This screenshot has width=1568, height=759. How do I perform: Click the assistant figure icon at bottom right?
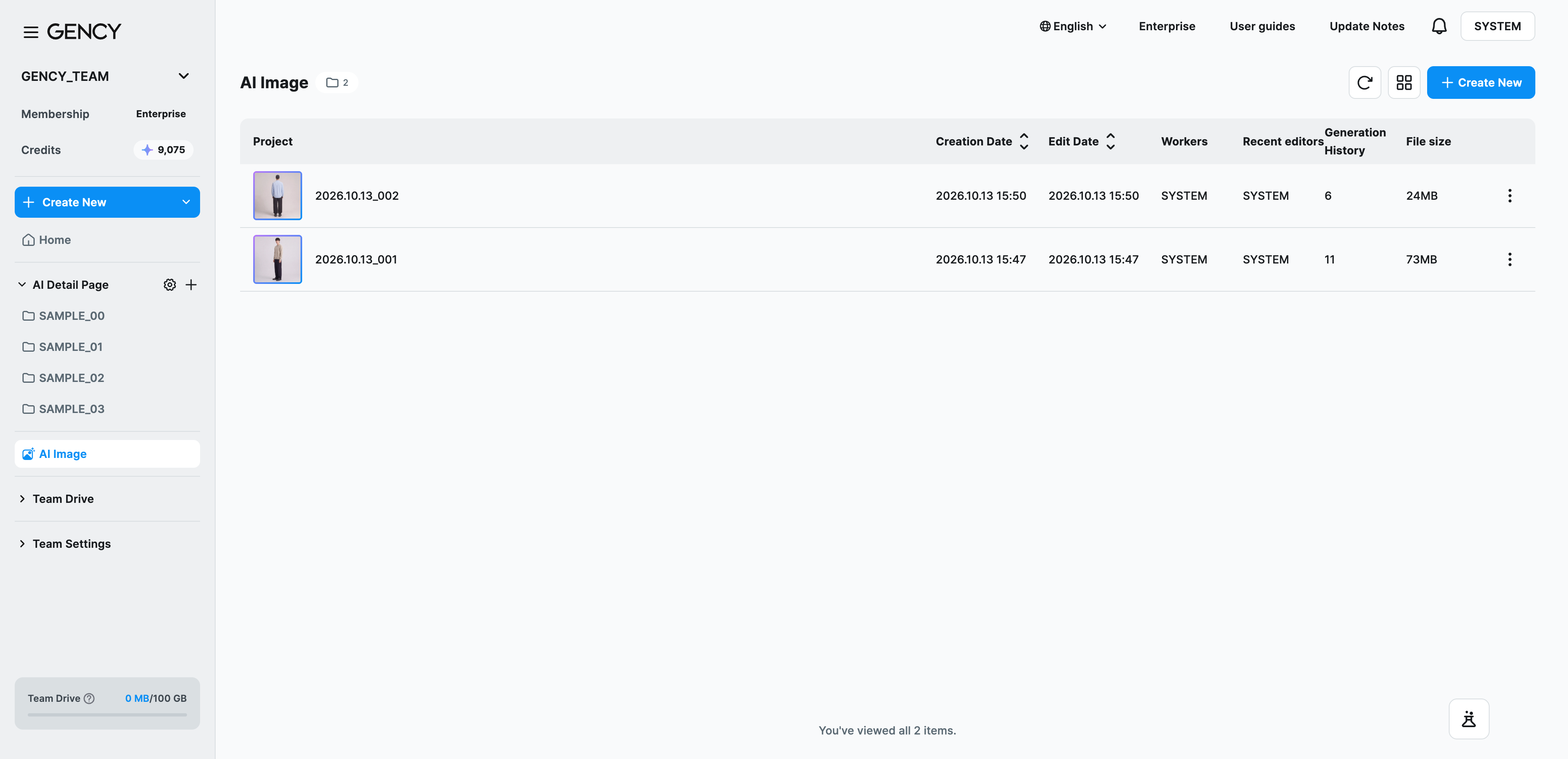point(1468,718)
